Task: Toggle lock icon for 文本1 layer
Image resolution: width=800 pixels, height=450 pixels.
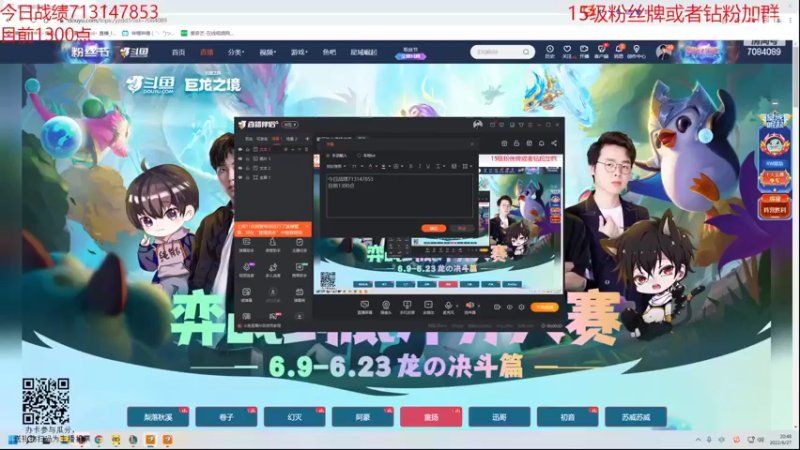Action: coord(247,149)
